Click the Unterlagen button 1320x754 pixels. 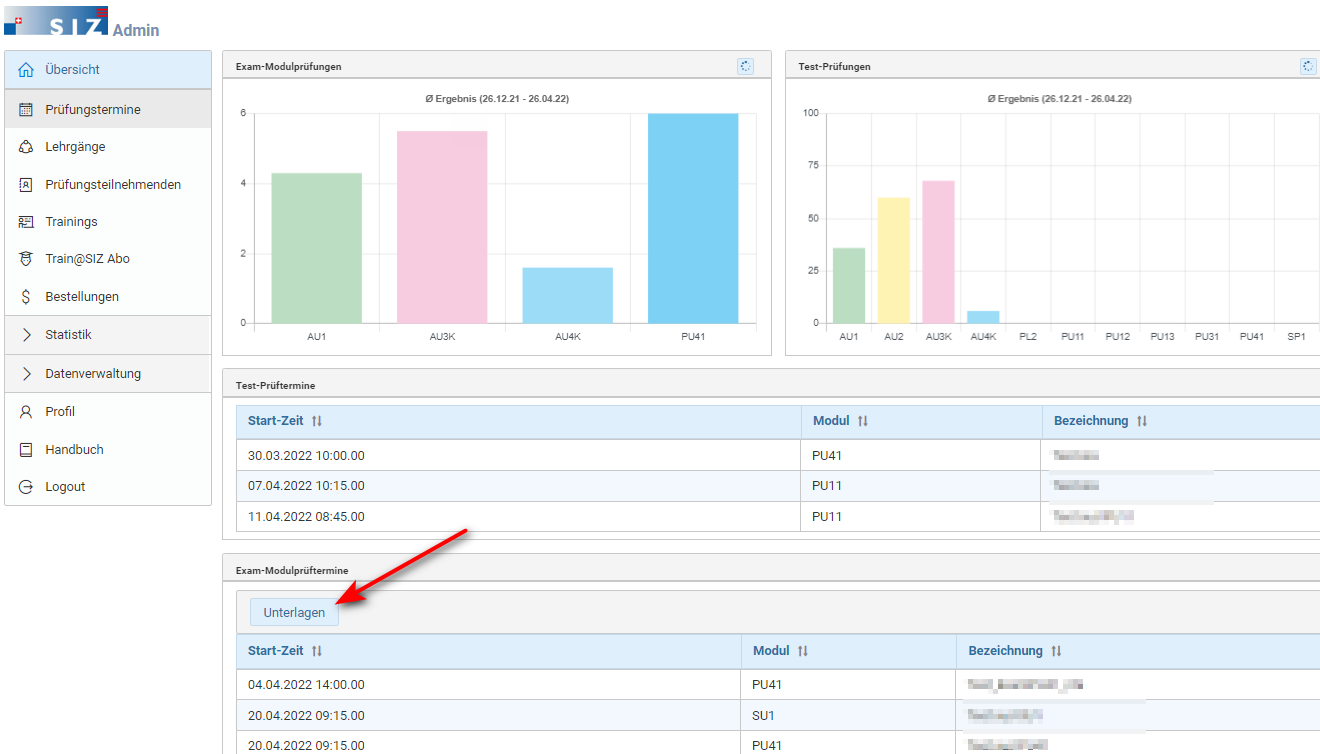pos(294,613)
